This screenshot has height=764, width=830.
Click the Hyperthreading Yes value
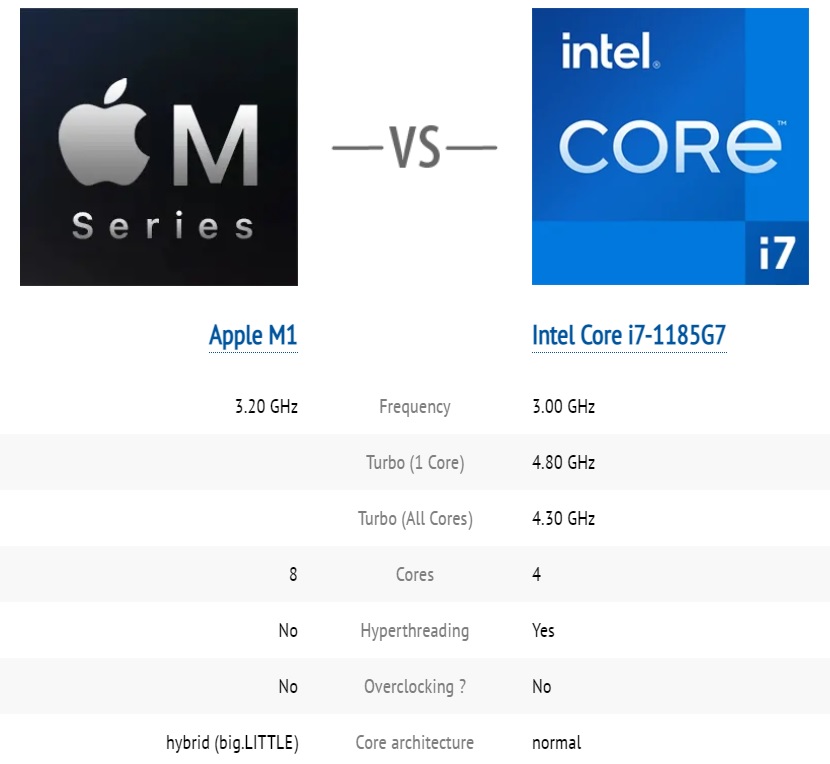(543, 631)
